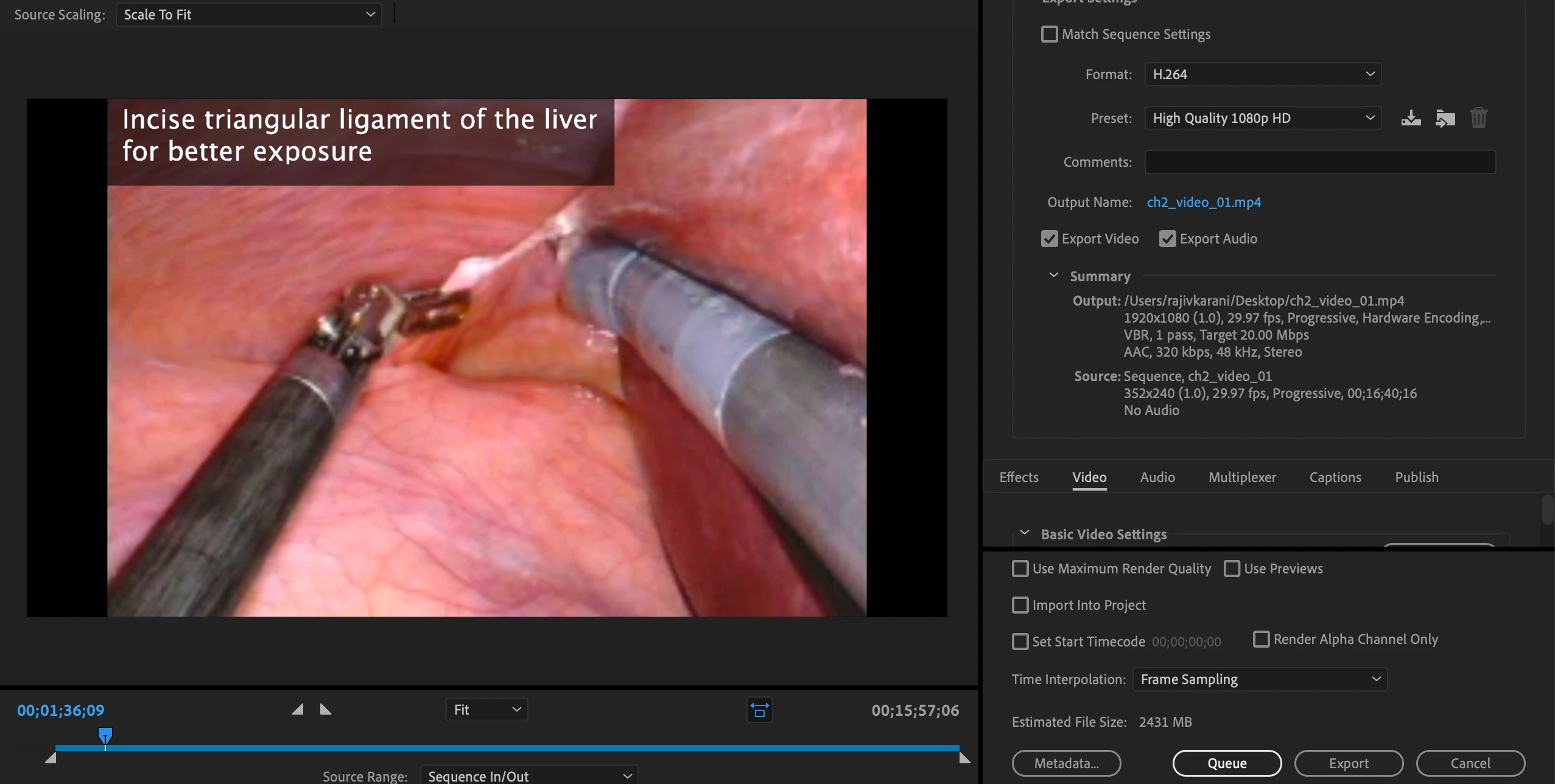Screen dimensions: 1555x784
Task: Open the Preset dropdown High Quality 1080p HD
Action: pos(1262,118)
